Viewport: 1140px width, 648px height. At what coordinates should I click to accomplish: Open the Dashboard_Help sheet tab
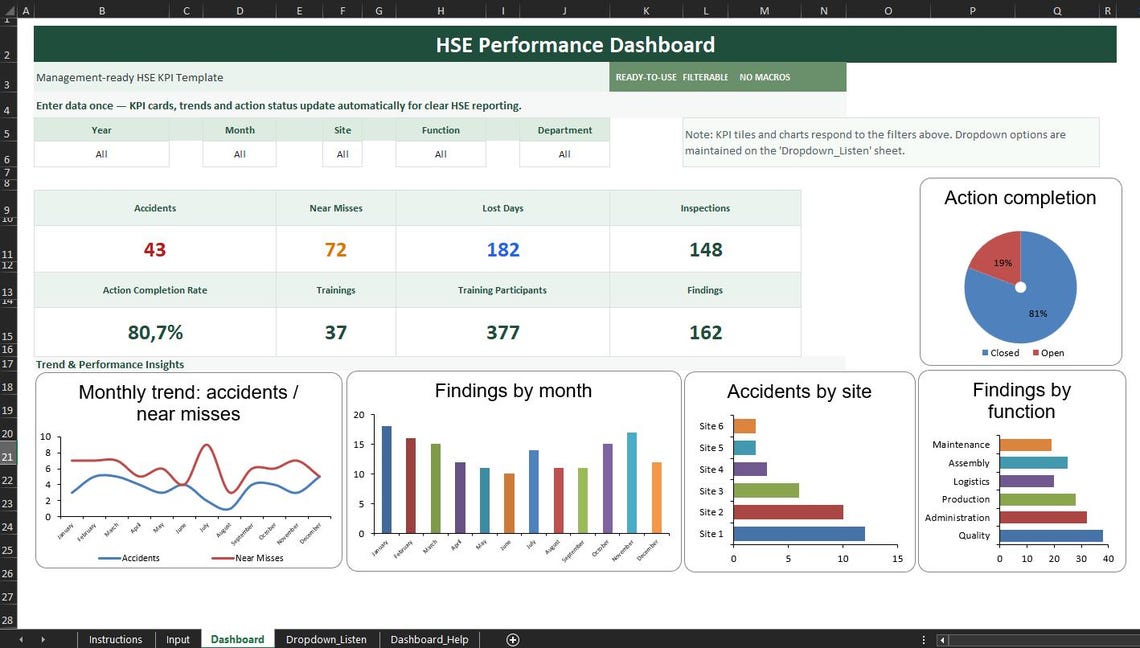click(429, 639)
